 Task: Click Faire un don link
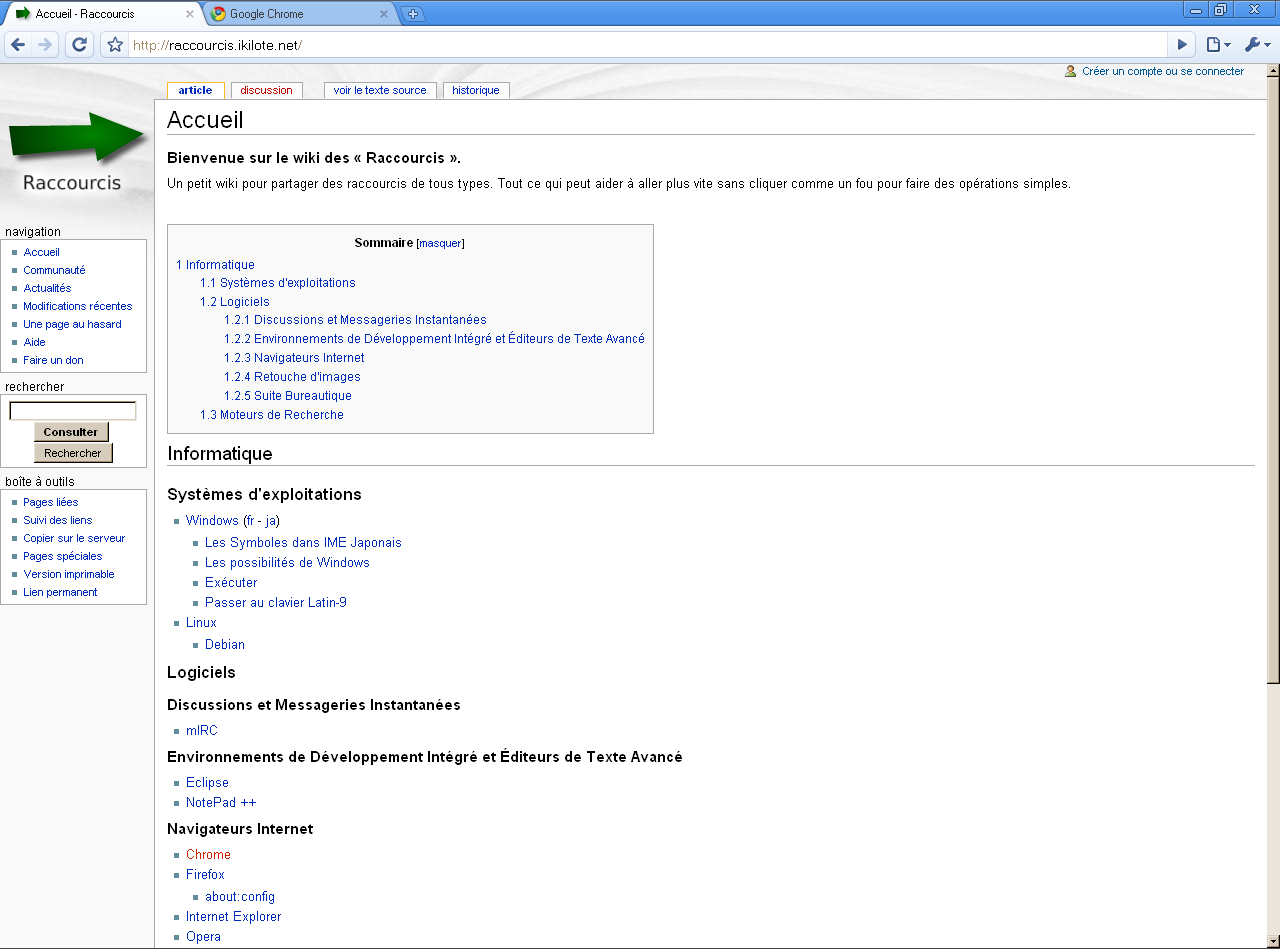pos(54,360)
